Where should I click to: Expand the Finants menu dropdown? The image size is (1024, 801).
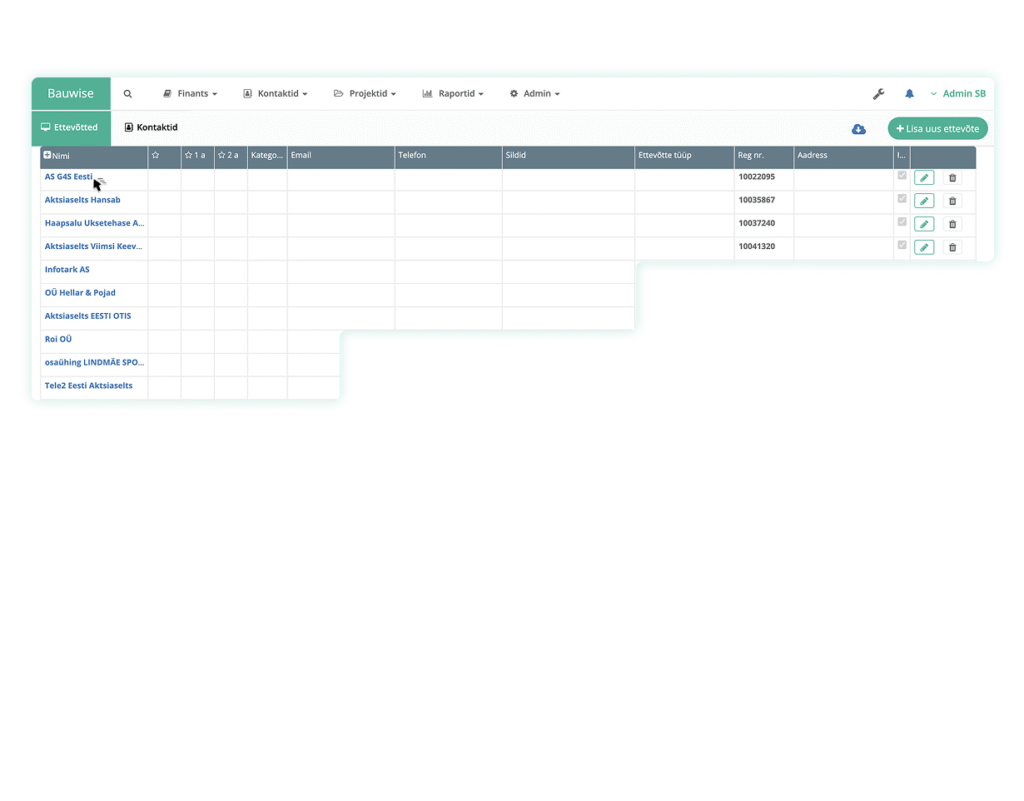coord(190,93)
